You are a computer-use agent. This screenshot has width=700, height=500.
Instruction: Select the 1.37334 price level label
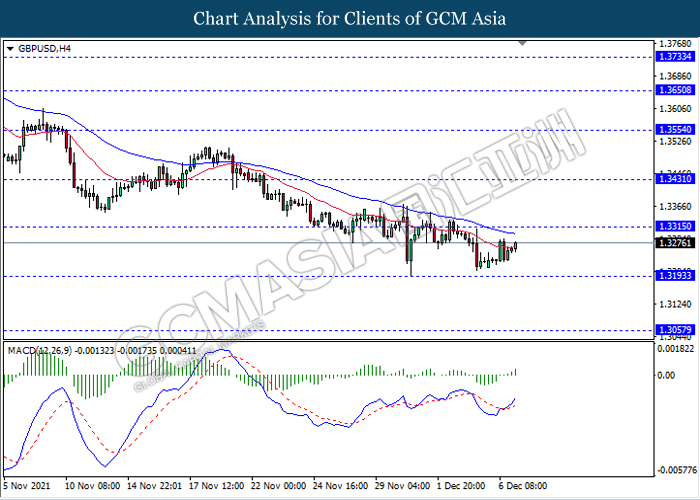(x=675, y=57)
